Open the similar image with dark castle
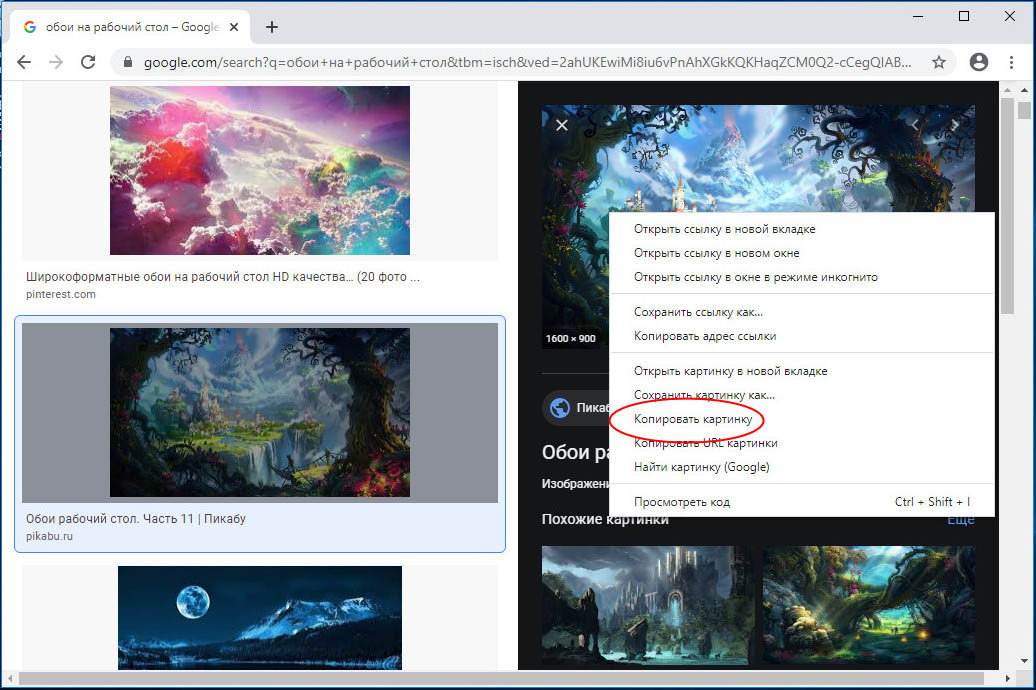The height and width of the screenshot is (690, 1036). (x=644, y=605)
